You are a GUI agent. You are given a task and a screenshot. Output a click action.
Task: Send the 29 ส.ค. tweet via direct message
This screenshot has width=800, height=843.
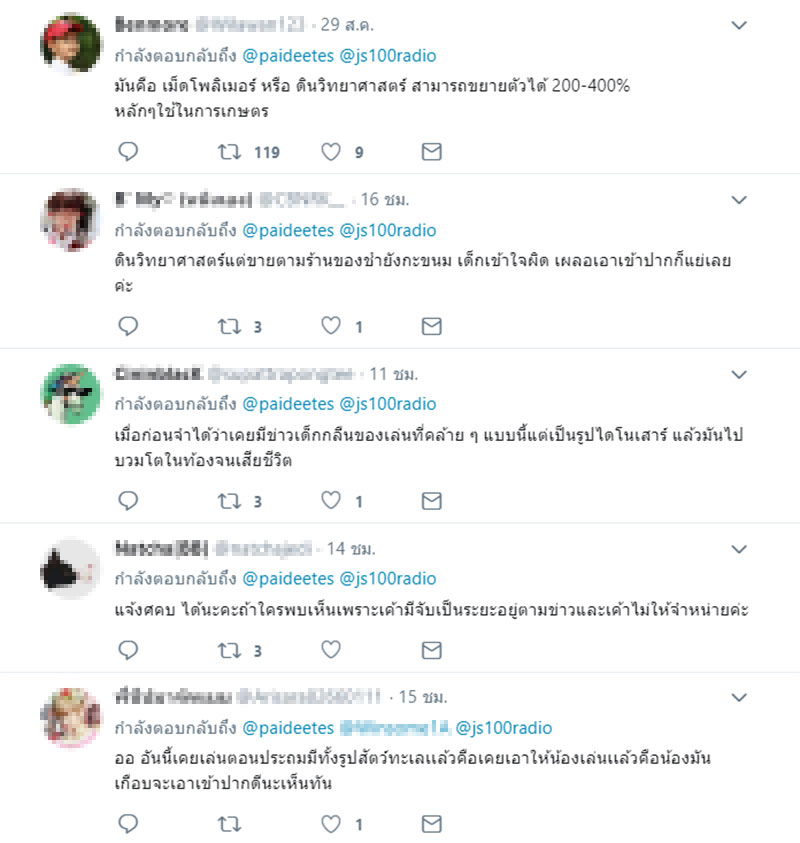click(431, 152)
